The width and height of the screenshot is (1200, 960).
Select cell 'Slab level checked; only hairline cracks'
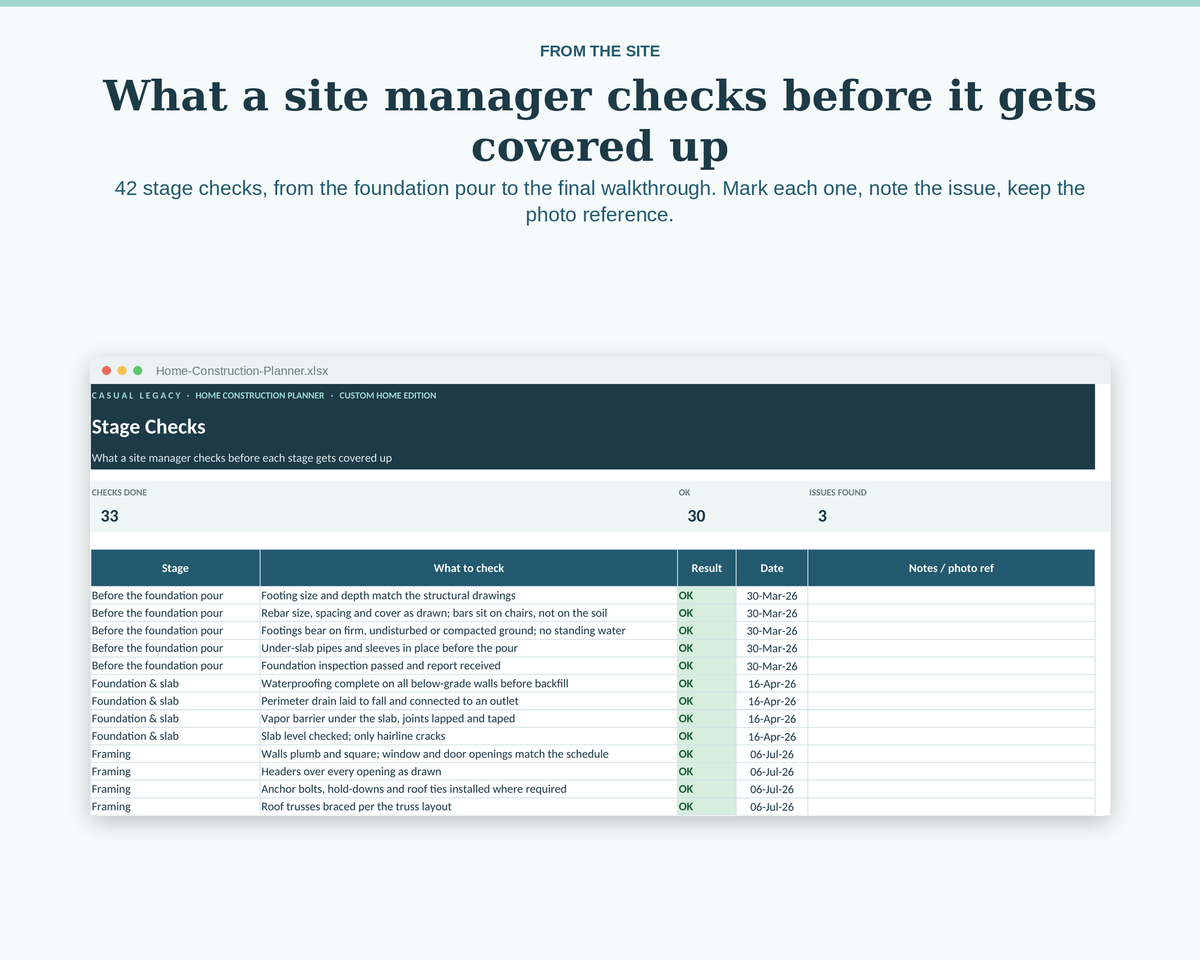[469, 736]
